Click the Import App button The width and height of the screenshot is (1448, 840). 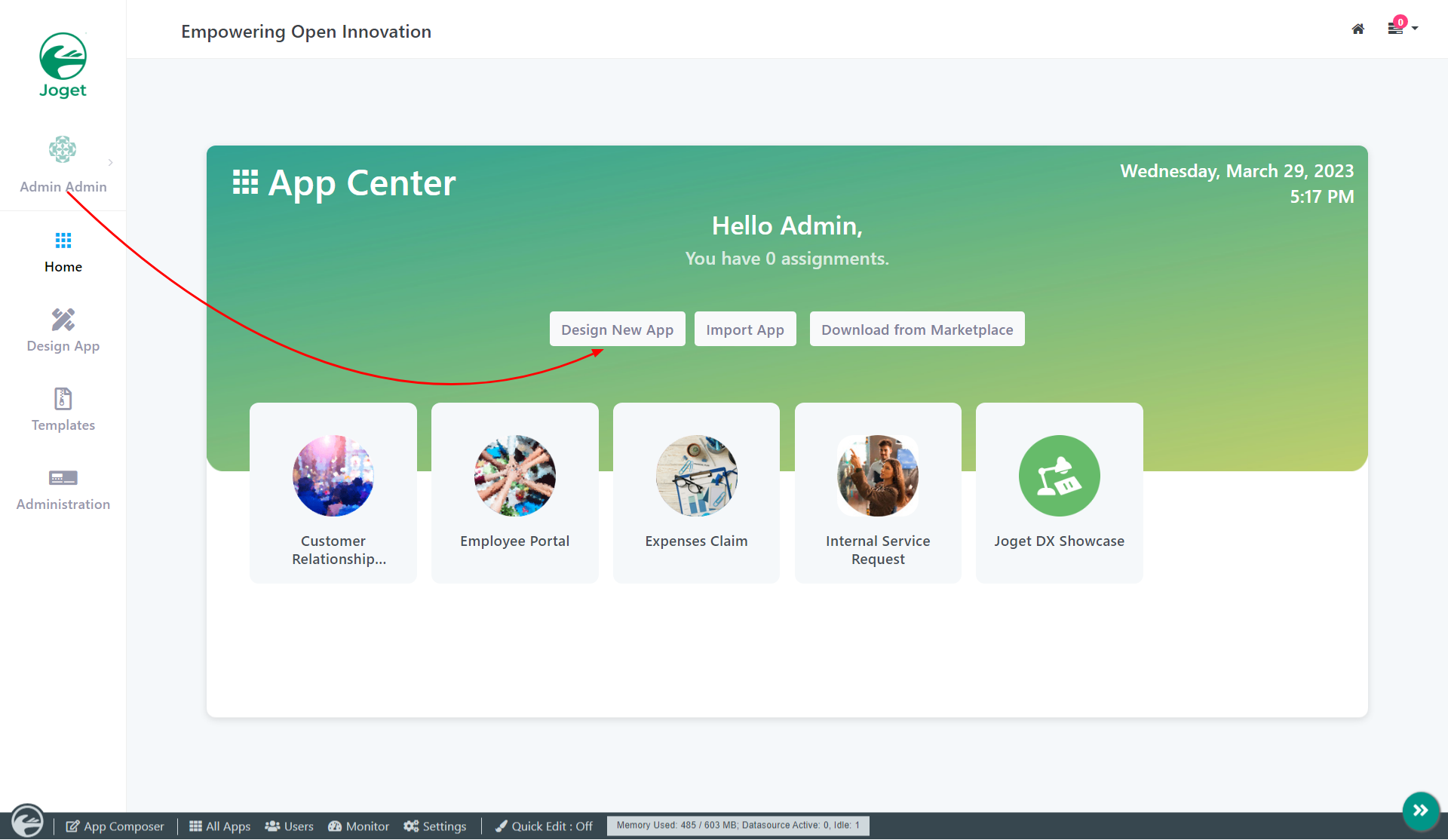[x=744, y=330]
